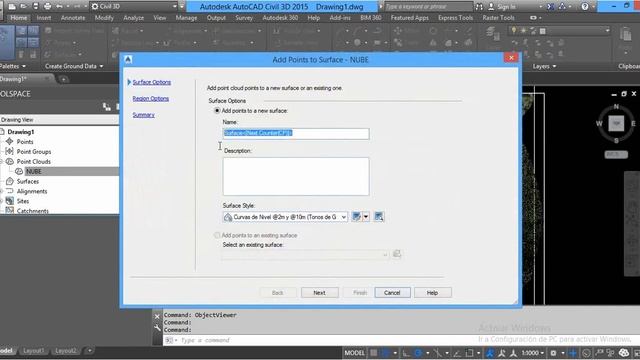The image size is (640, 360).
Task: Open the Analyze ribbon tab
Action: pyautogui.click(x=133, y=18)
